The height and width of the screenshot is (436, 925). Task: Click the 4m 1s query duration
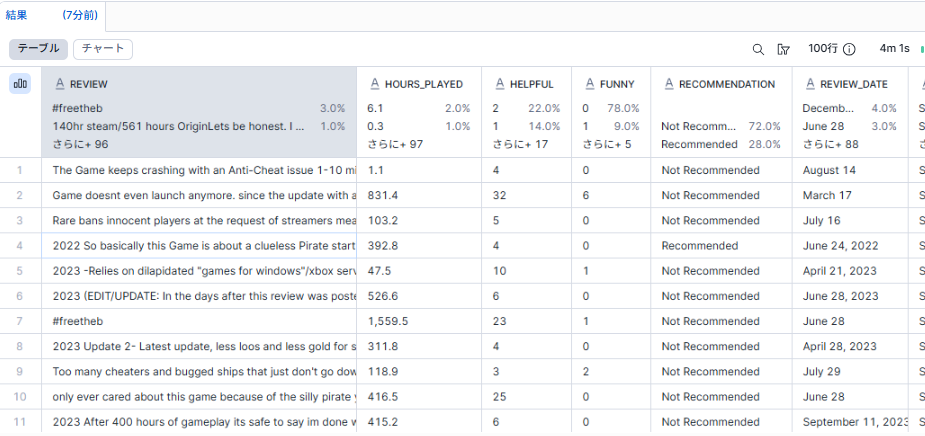[x=894, y=49]
